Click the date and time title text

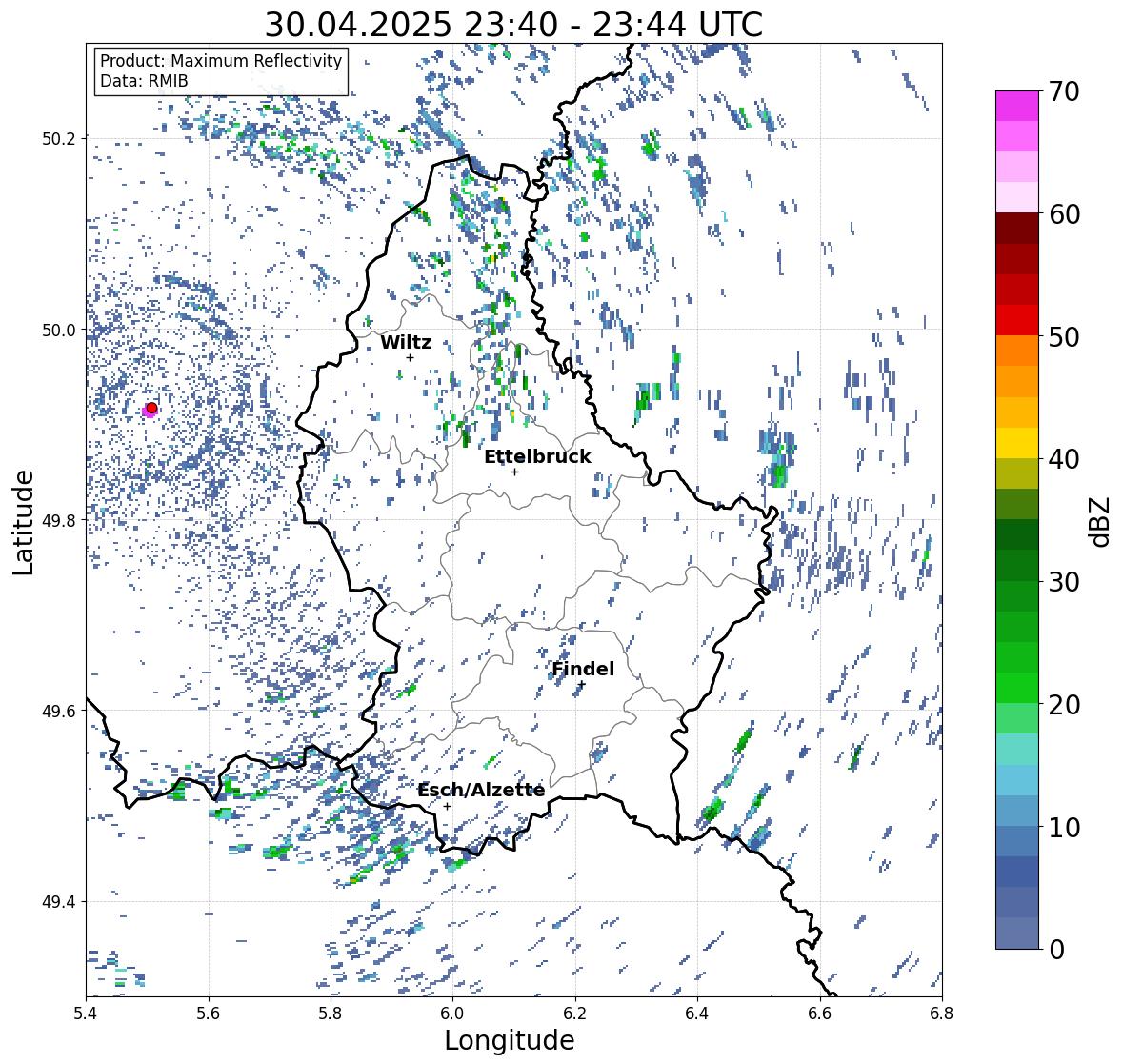(513, 25)
